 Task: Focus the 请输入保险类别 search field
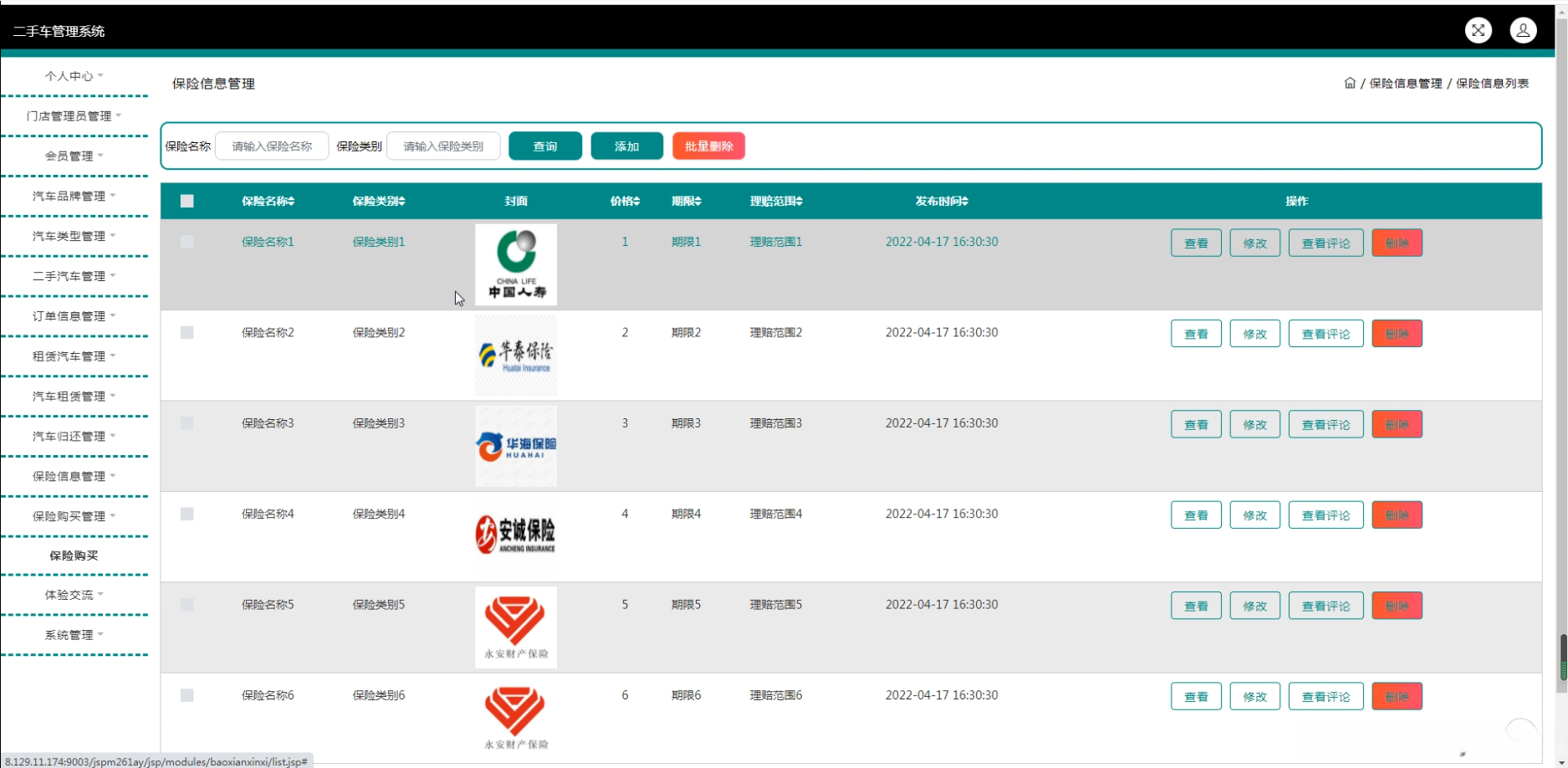(x=444, y=146)
